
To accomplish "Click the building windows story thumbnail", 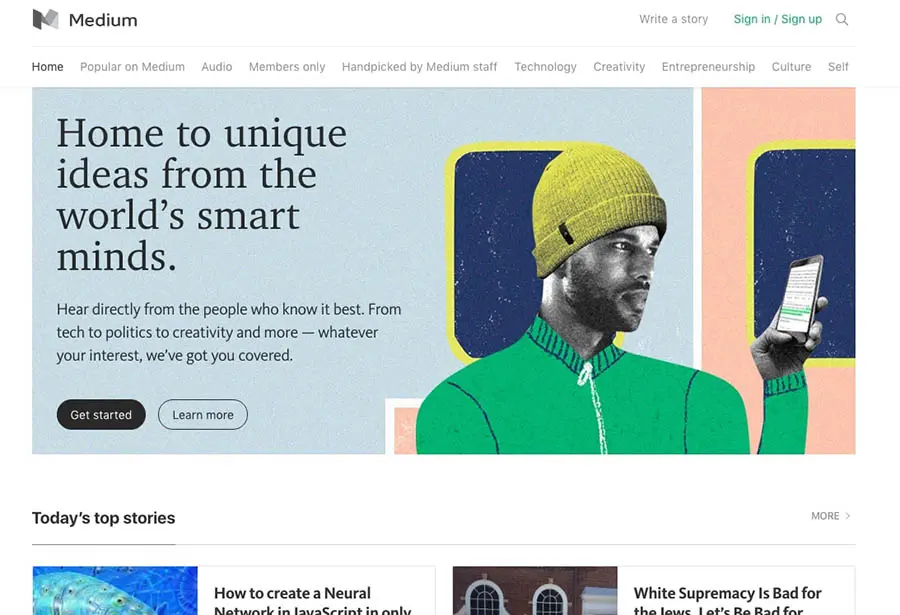I will [x=535, y=591].
